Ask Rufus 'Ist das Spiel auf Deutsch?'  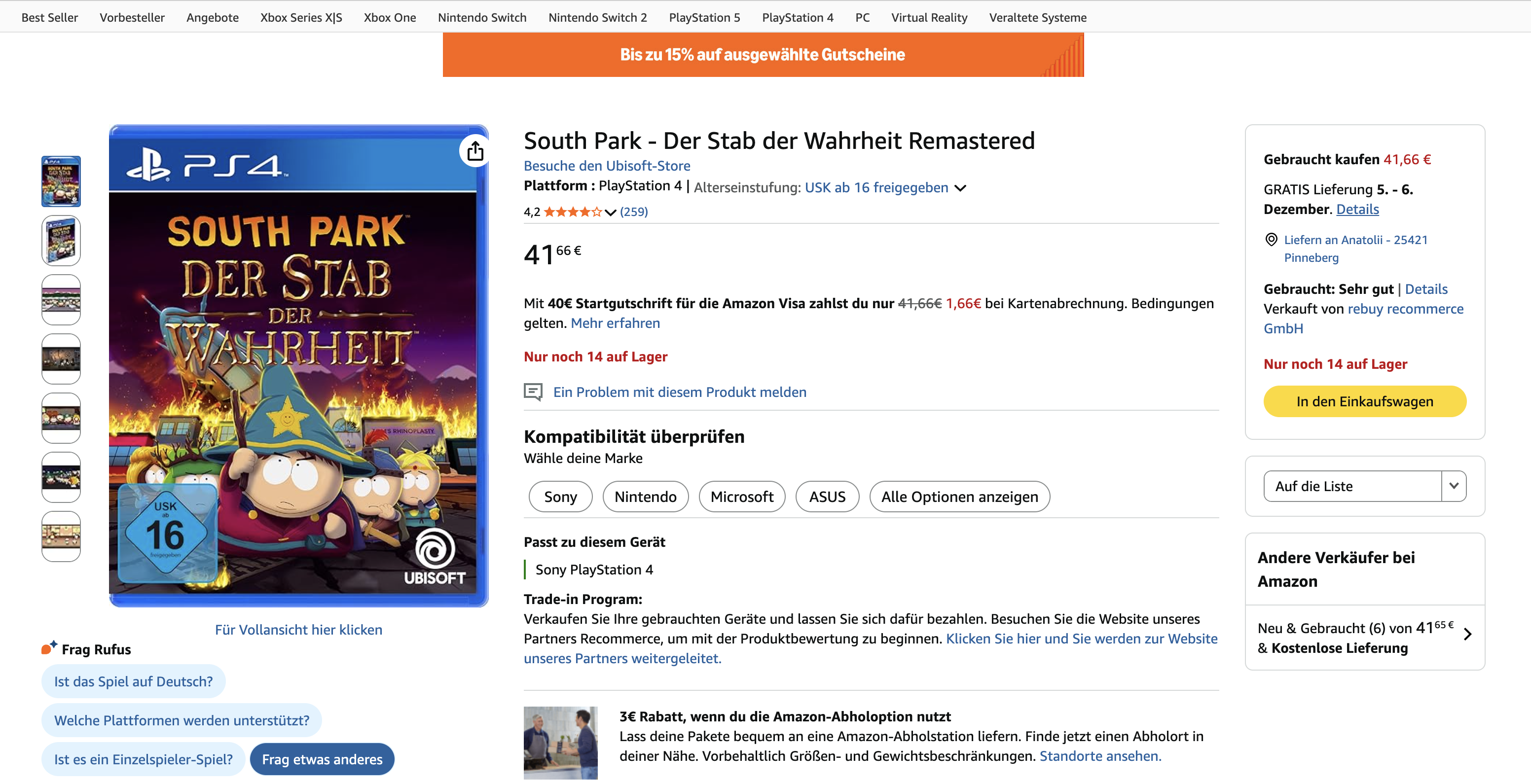point(133,681)
